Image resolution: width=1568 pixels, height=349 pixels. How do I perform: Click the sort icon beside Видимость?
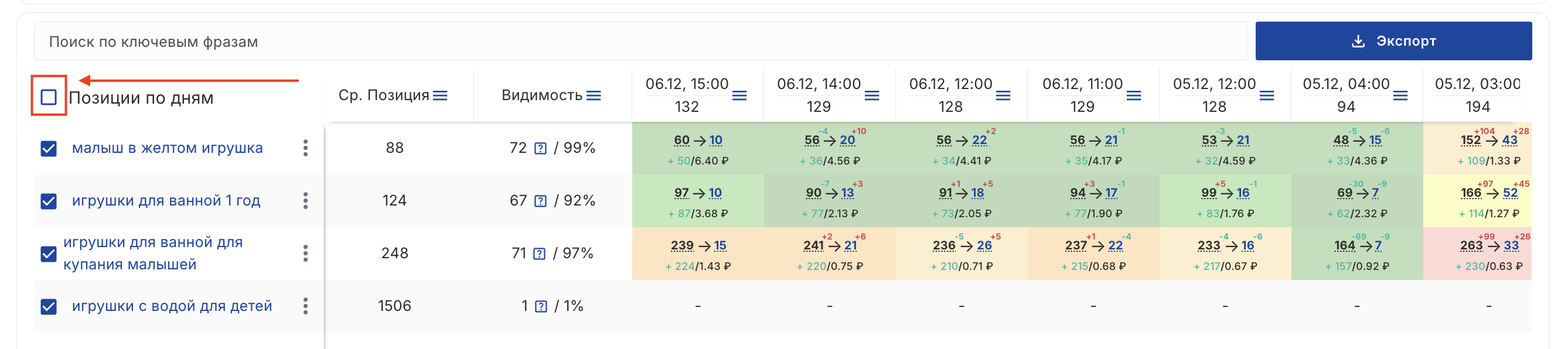tap(594, 96)
